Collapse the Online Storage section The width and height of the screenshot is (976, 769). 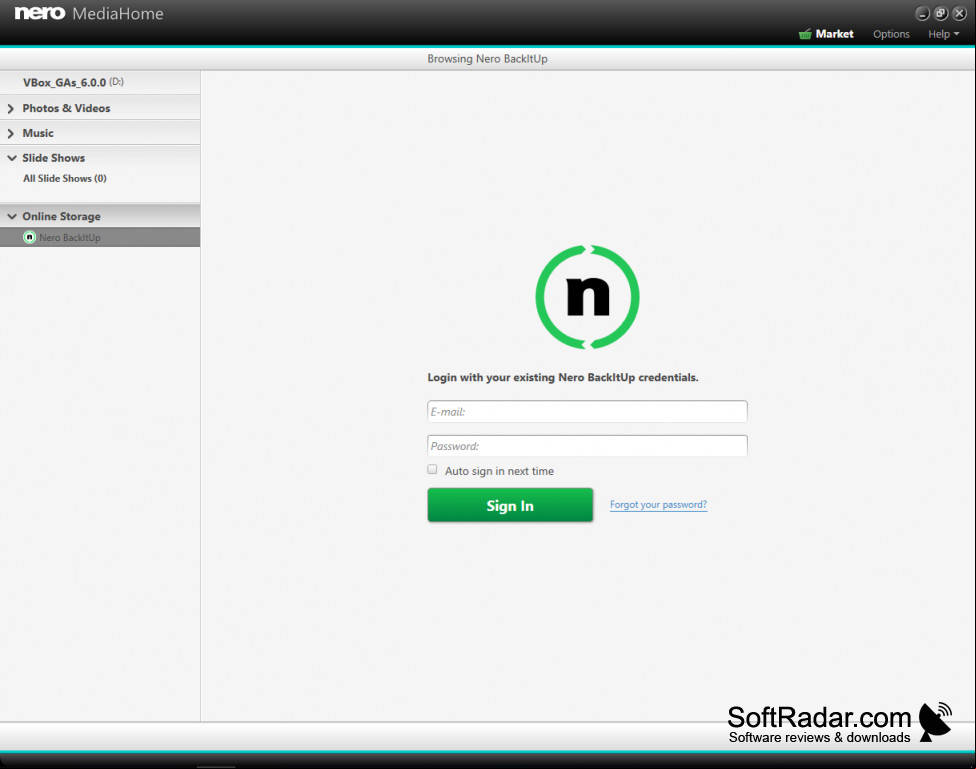[x=11, y=216]
